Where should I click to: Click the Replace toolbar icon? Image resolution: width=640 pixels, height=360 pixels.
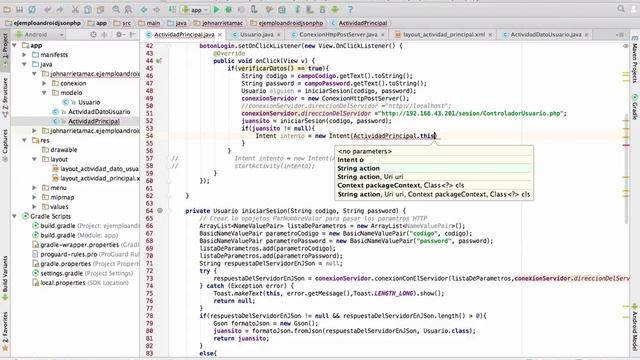pos(128,9)
